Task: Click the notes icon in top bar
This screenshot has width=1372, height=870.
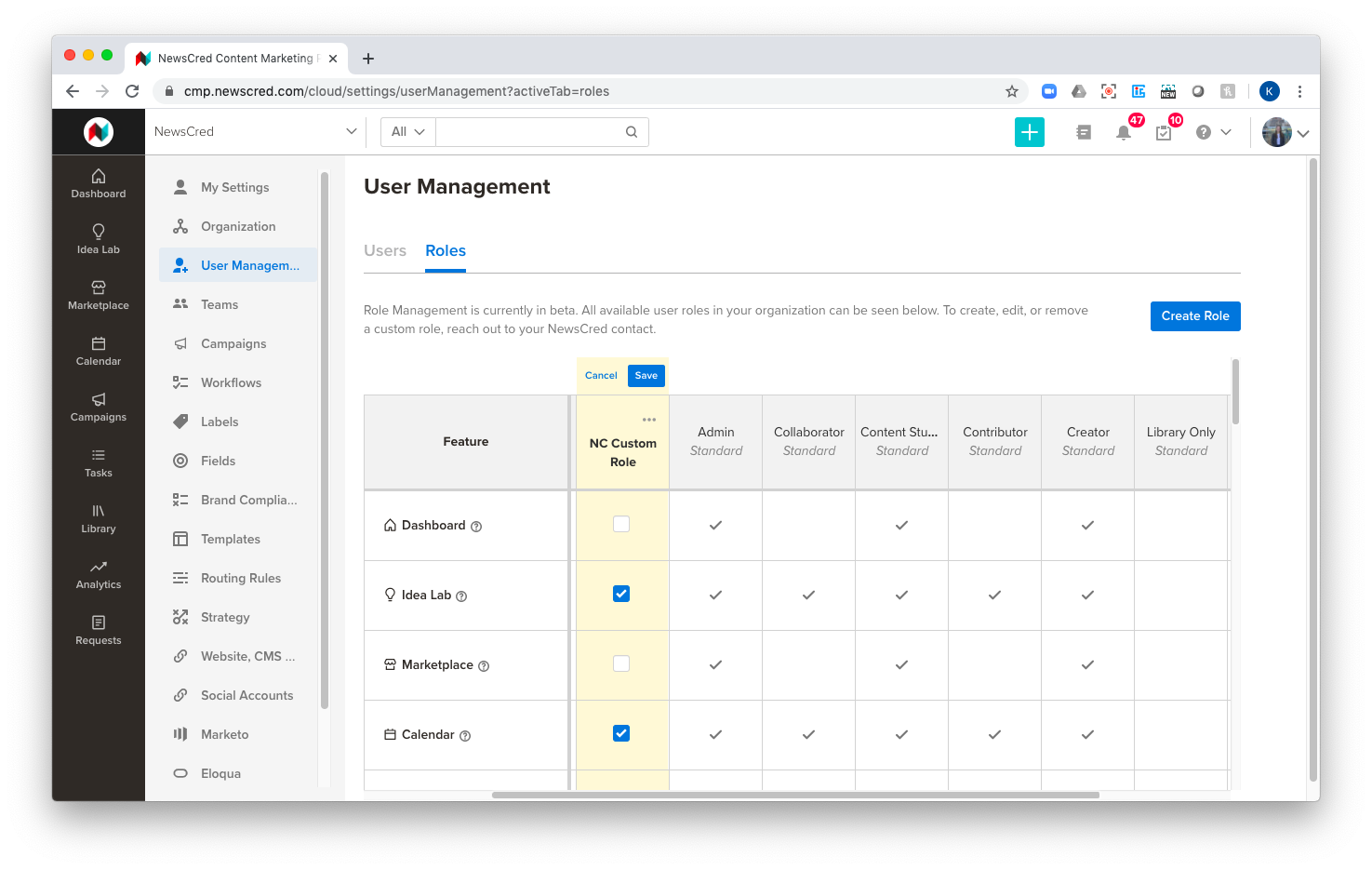Action: click(x=1084, y=132)
